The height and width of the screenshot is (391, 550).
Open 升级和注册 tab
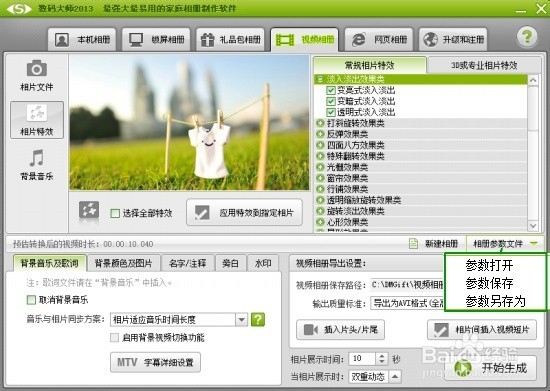pyautogui.click(x=453, y=39)
